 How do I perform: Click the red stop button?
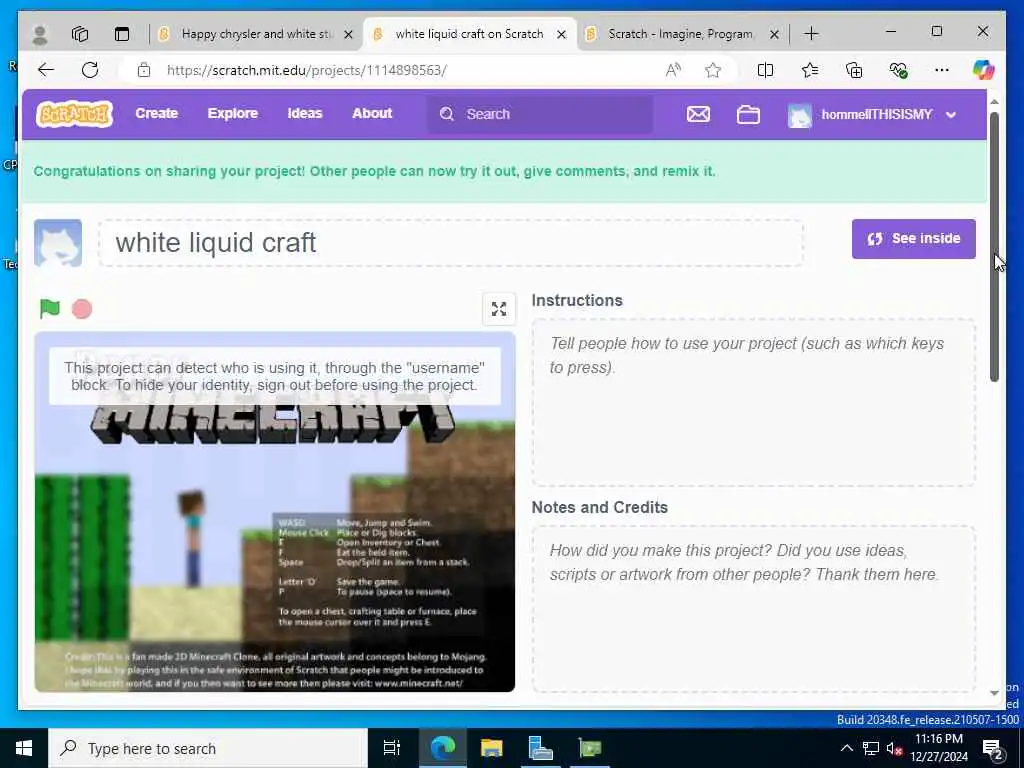tap(82, 309)
